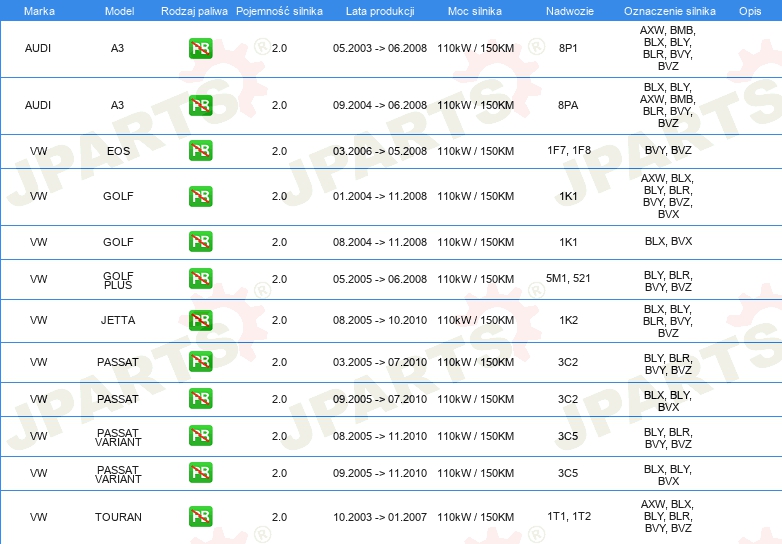Click petrol icon in Passat Variant 09.2005 row
This screenshot has width=782, height=544.
pos(200,473)
